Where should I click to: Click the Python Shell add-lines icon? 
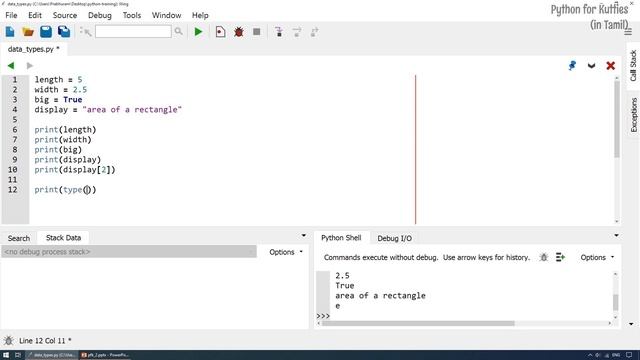point(560,257)
